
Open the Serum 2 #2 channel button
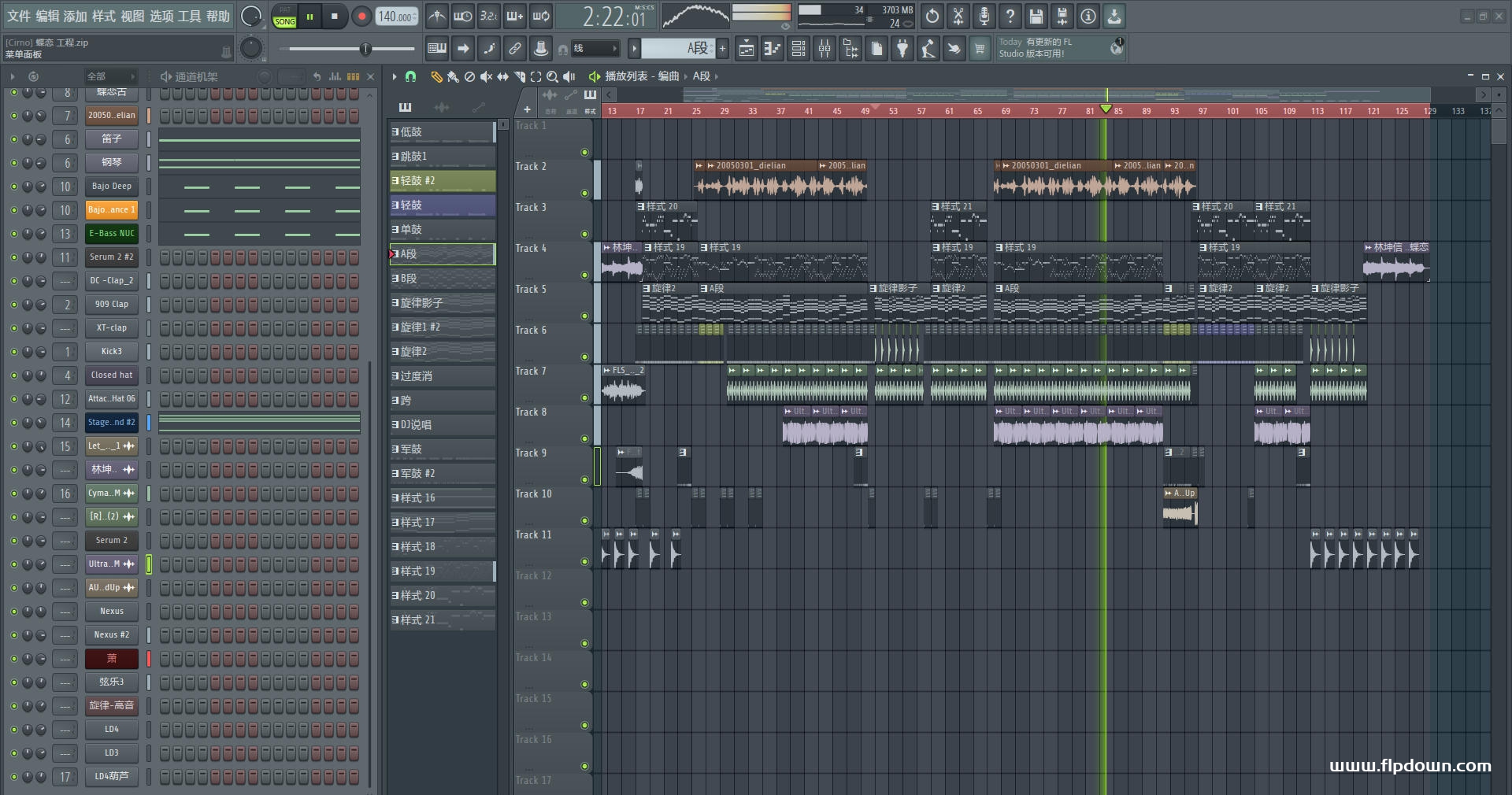[112, 257]
